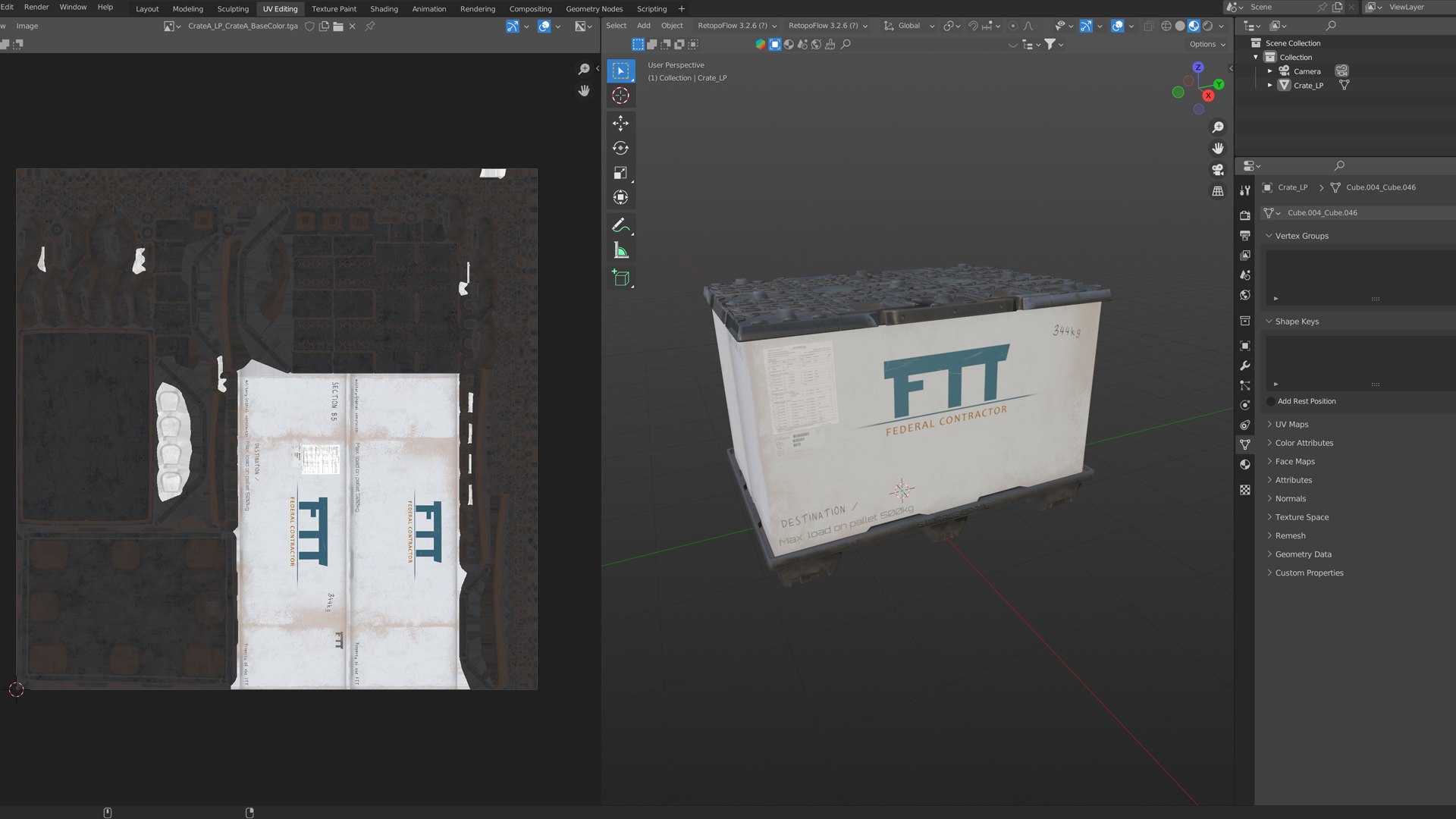This screenshot has width=1456, height=819.
Task: Select the Scale tool
Action: (x=620, y=173)
